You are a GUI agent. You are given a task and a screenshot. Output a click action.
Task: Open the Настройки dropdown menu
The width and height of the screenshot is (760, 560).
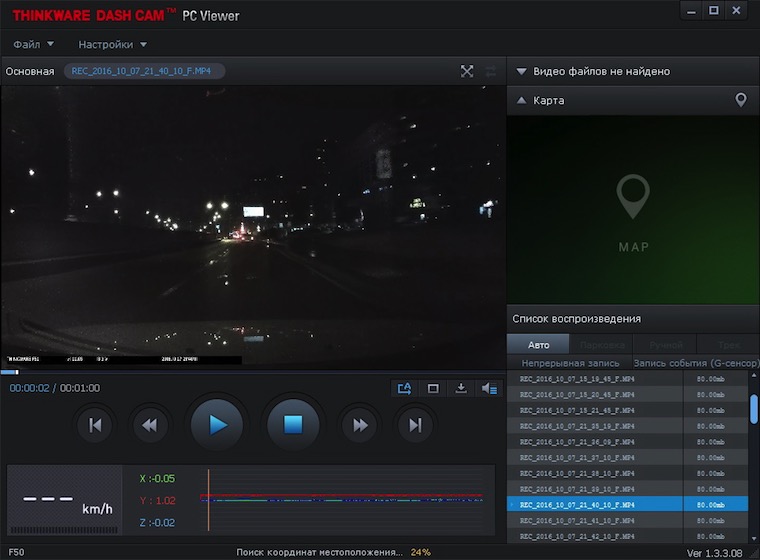(x=112, y=44)
